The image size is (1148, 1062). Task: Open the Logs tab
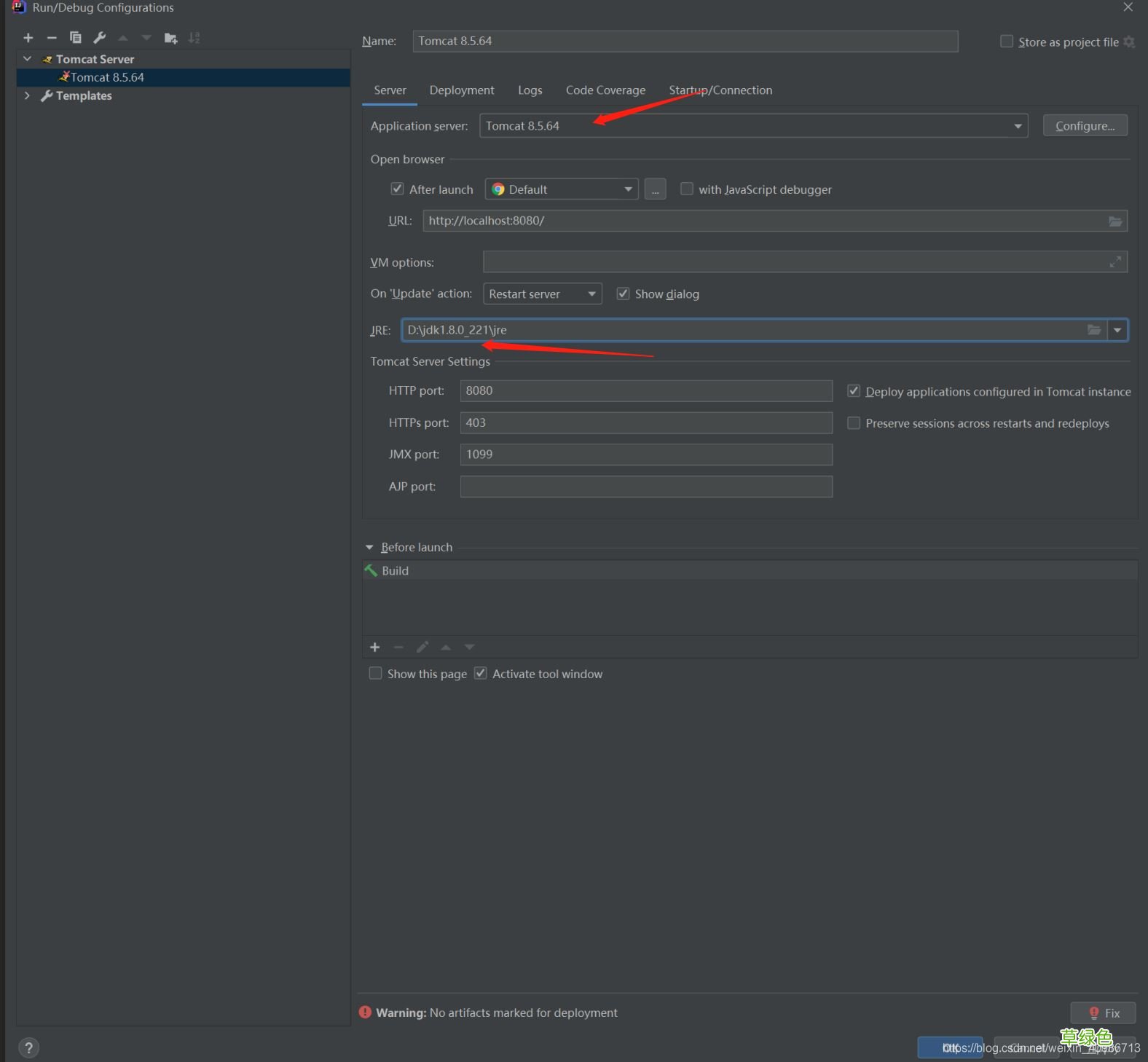530,90
